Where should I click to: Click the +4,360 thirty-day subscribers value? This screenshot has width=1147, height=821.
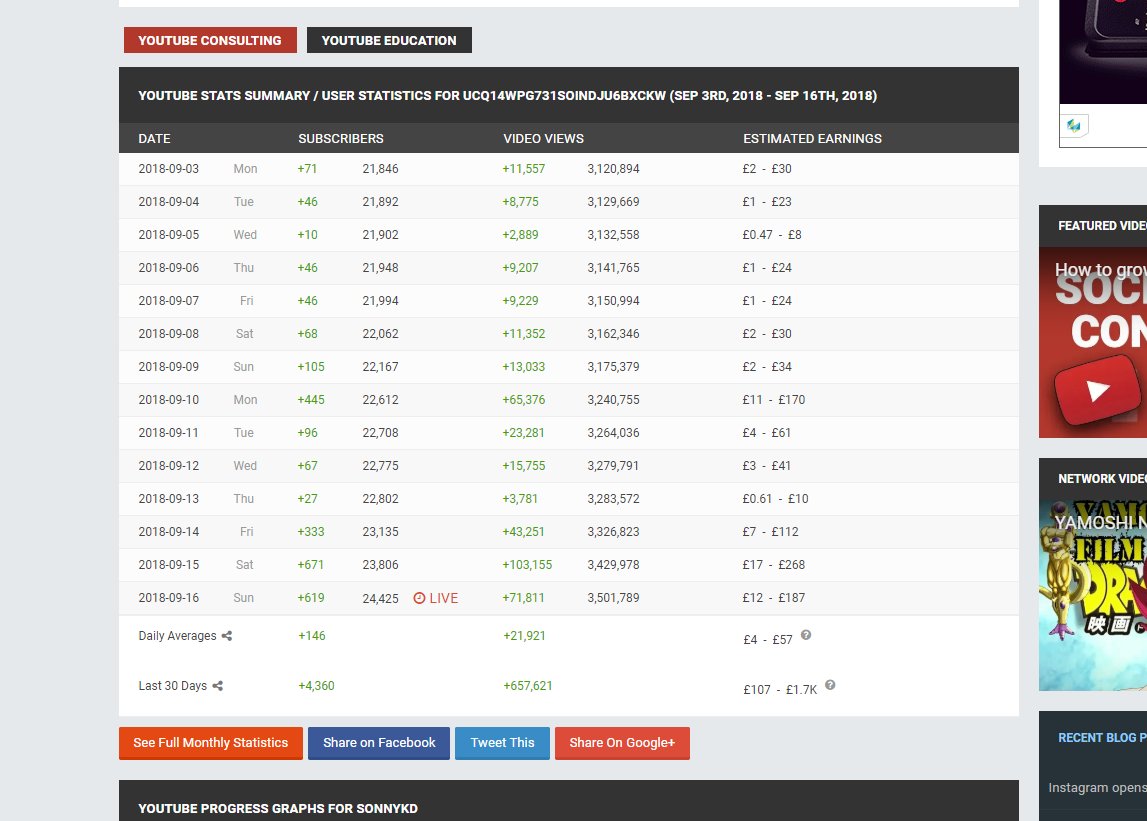[x=316, y=686]
